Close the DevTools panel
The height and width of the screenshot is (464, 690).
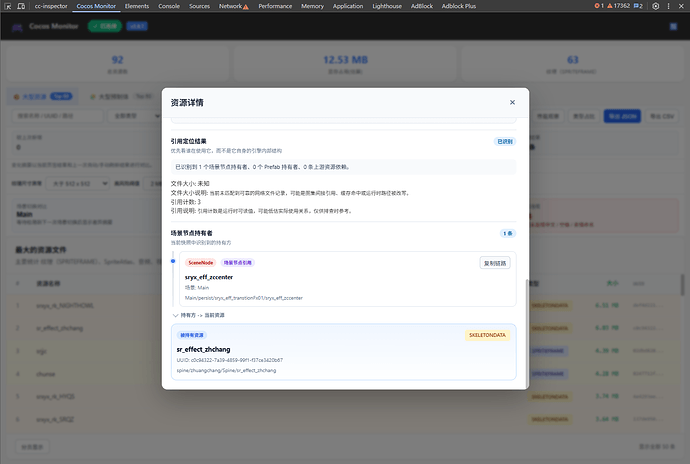click(681, 6)
